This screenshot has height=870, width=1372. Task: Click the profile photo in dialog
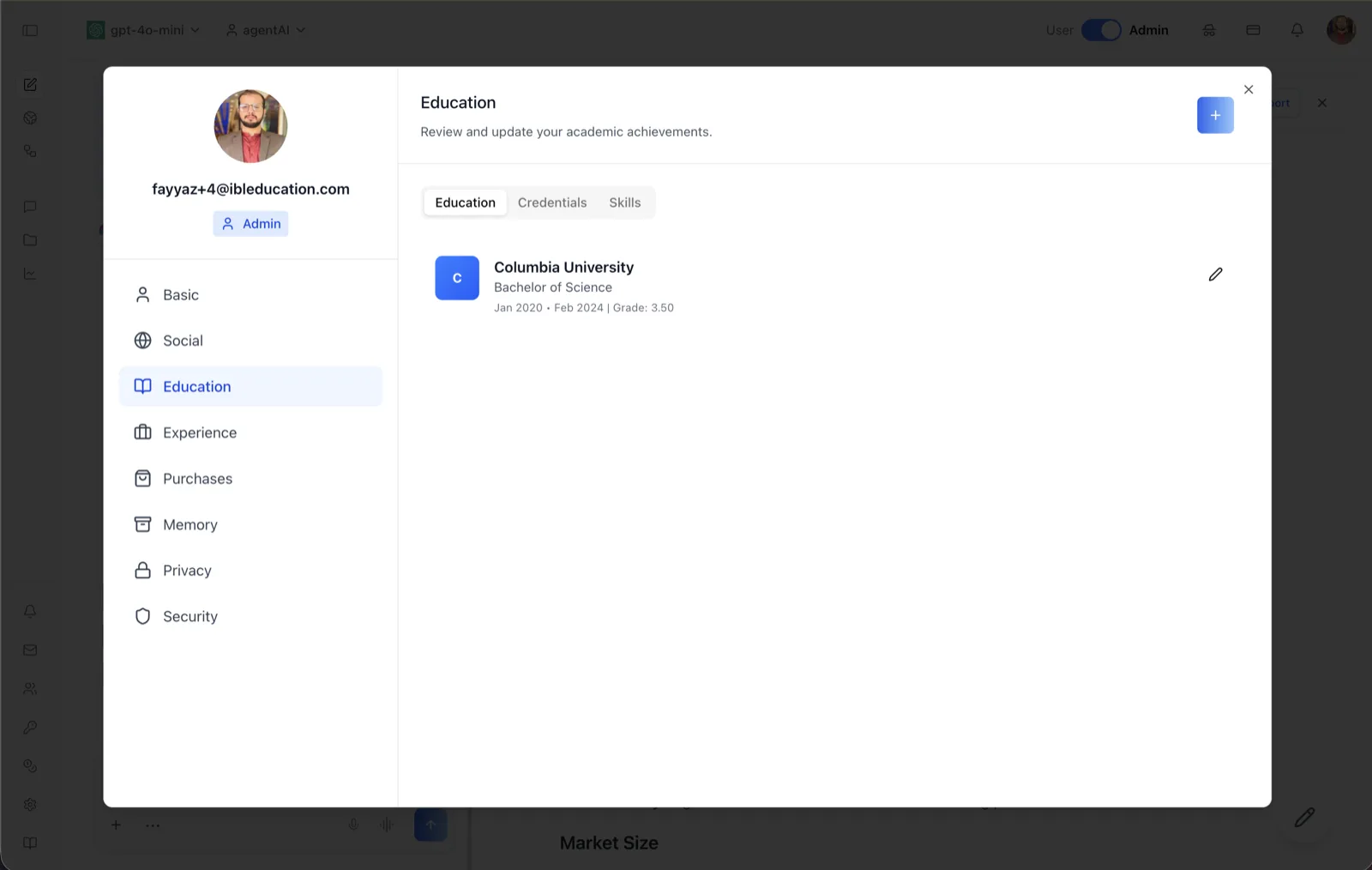(250, 126)
